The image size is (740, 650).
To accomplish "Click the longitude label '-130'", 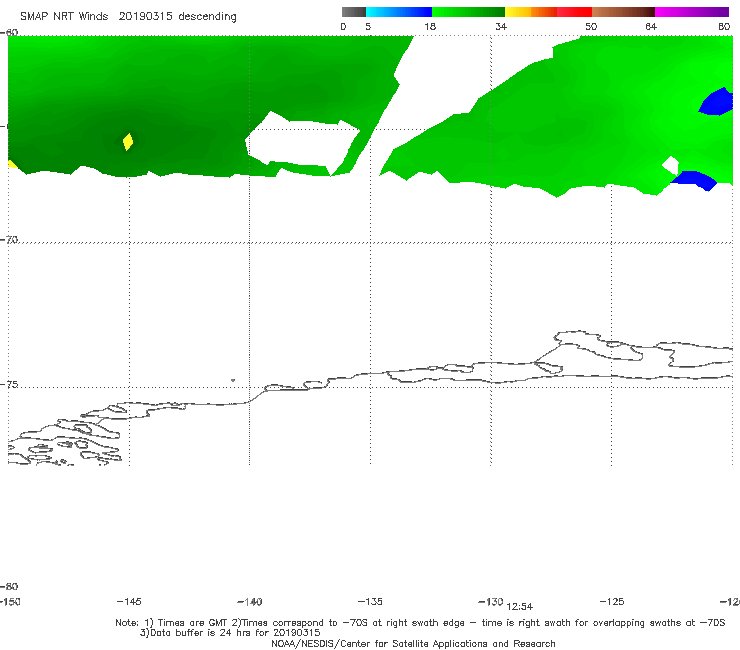I will pos(491,601).
